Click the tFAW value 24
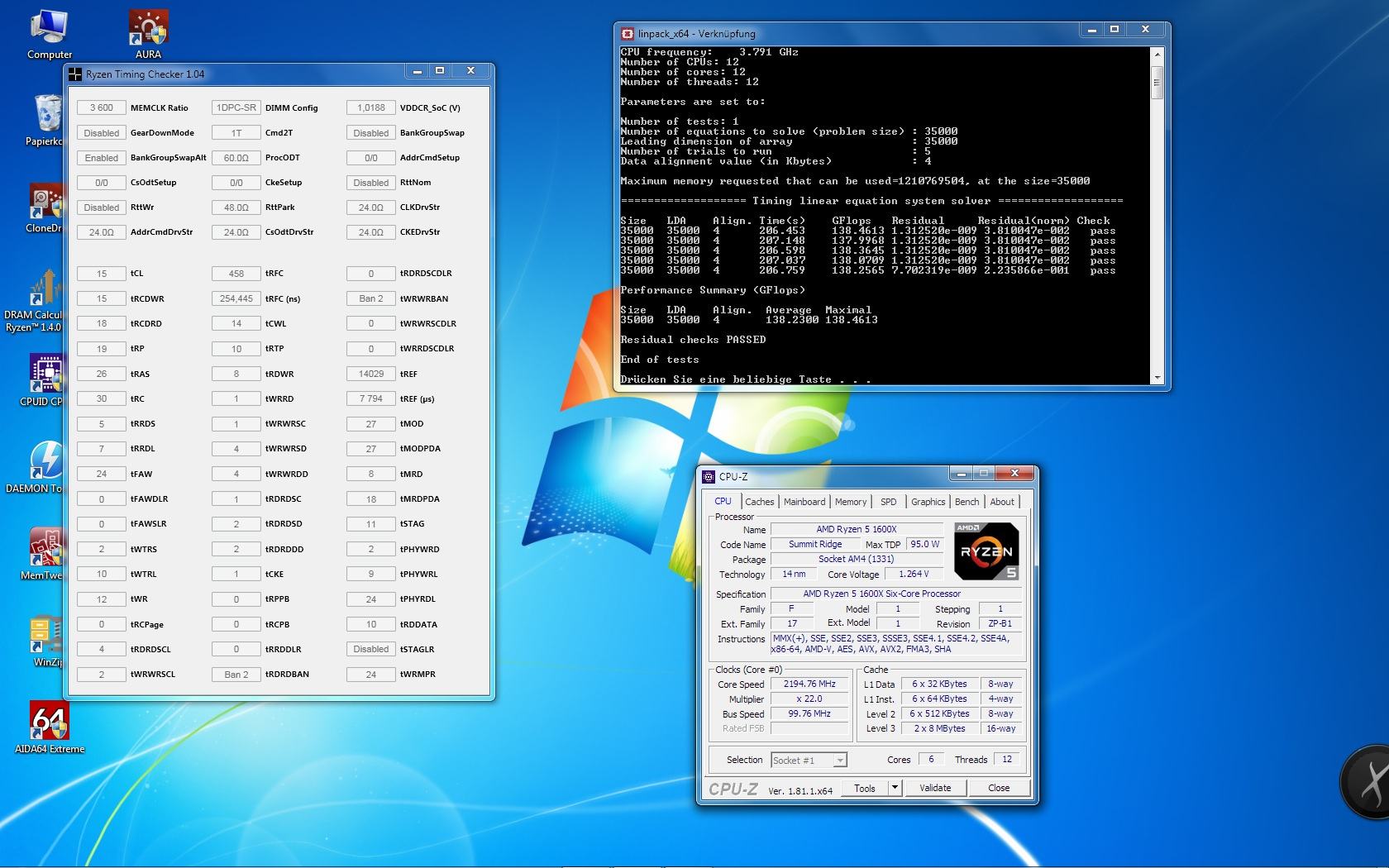 (x=102, y=474)
